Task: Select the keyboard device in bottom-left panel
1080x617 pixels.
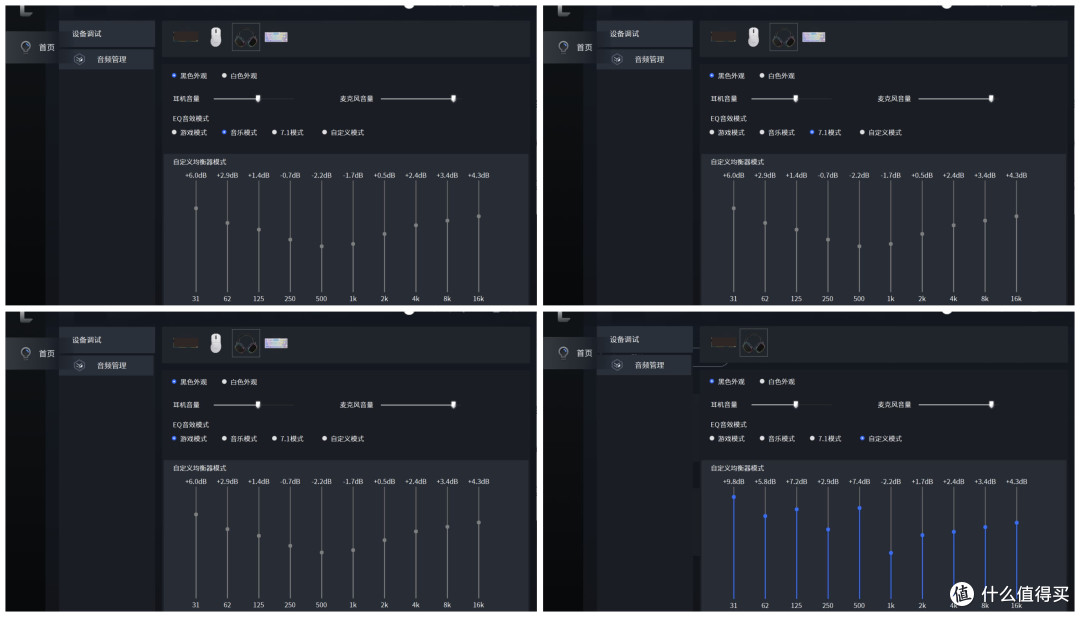Action: pyautogui.click(x=276, y=343)
